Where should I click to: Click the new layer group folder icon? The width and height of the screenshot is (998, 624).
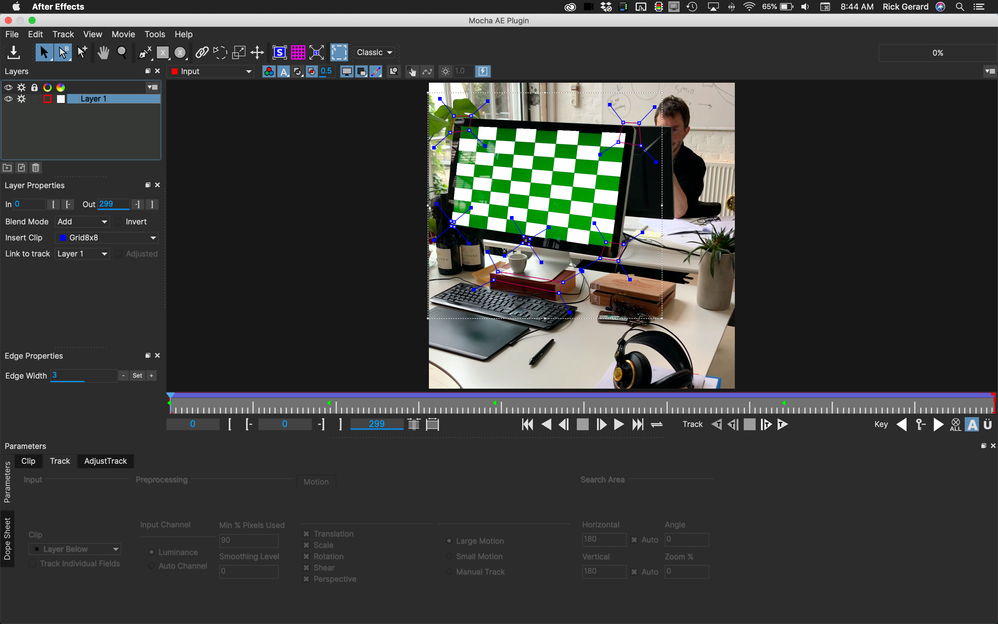[x=7, y=167]
